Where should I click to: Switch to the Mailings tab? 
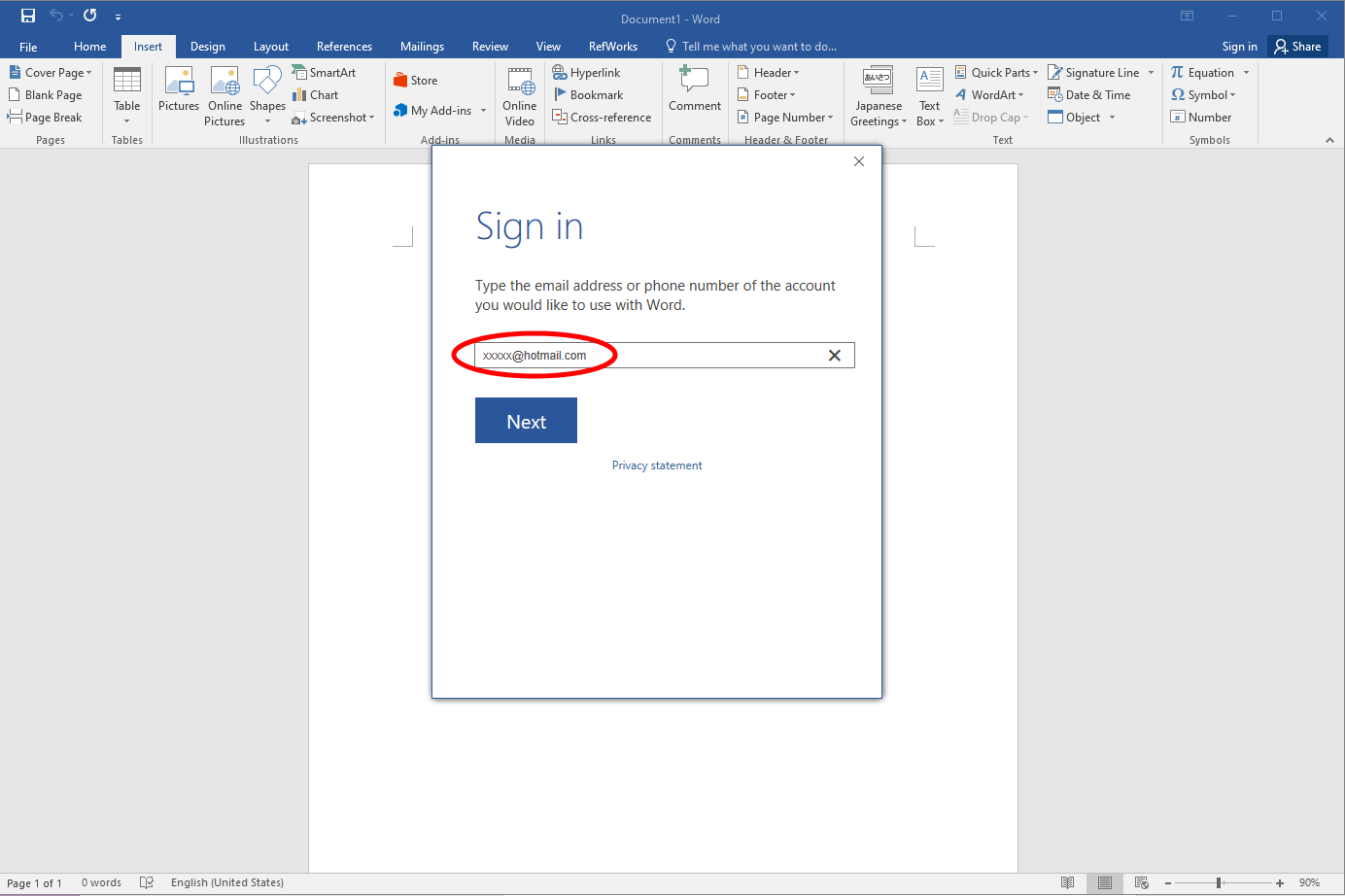(422, 47)
